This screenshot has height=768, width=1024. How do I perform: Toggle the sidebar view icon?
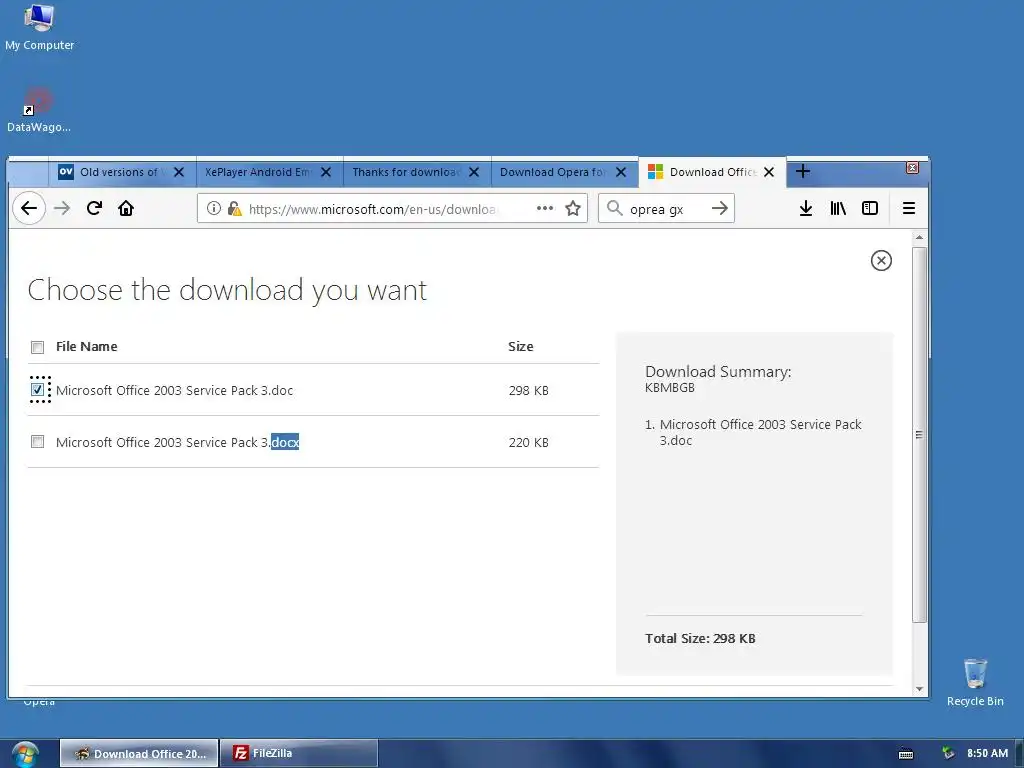coord(870,208)
